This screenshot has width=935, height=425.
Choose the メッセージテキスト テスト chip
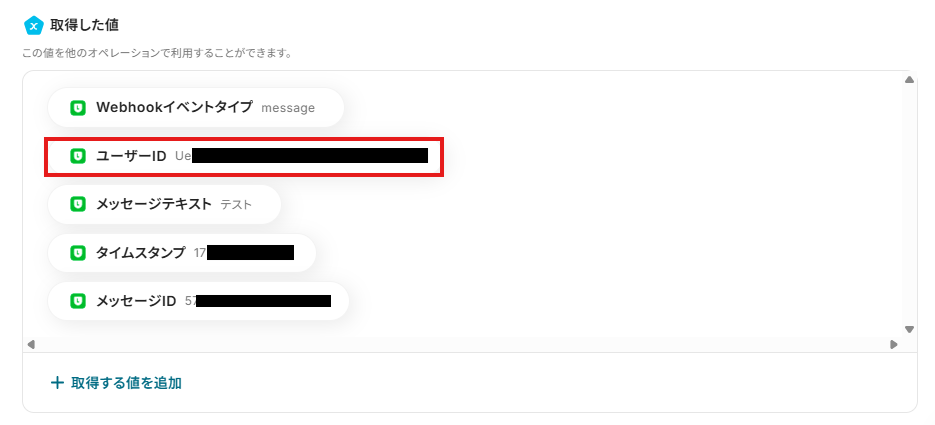(x=164, y=204)
